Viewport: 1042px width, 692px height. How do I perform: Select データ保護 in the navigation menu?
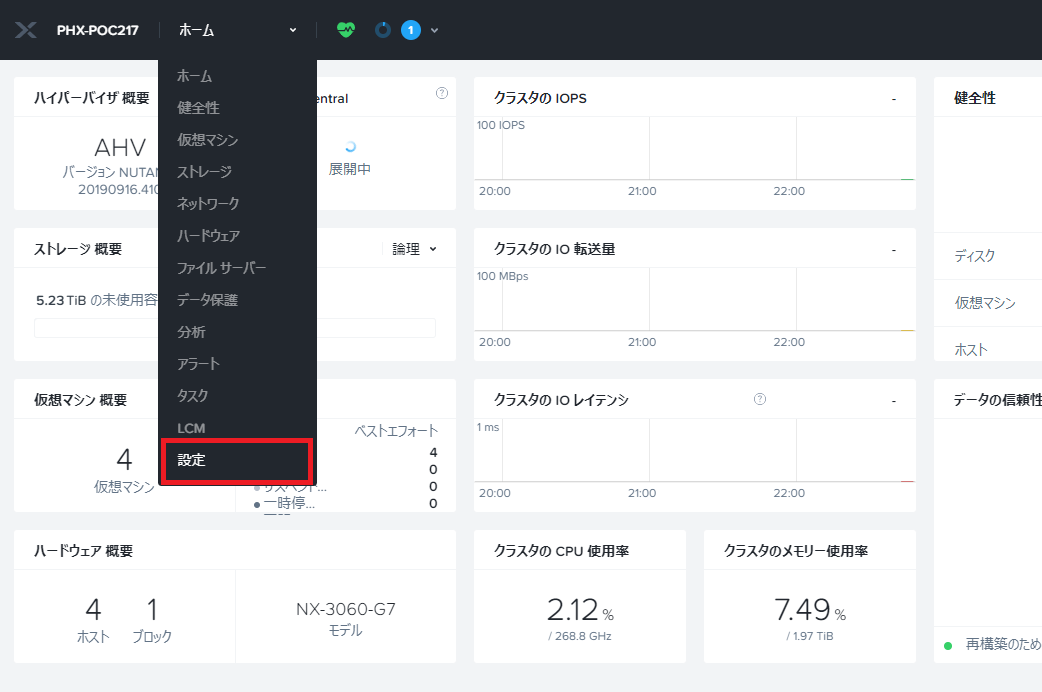[x=207, y=300]
